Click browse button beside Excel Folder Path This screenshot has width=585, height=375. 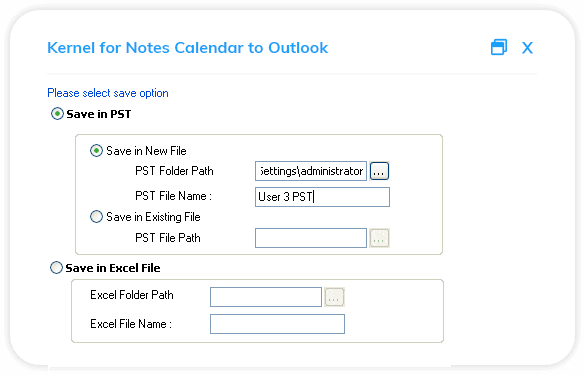point(334,297)
